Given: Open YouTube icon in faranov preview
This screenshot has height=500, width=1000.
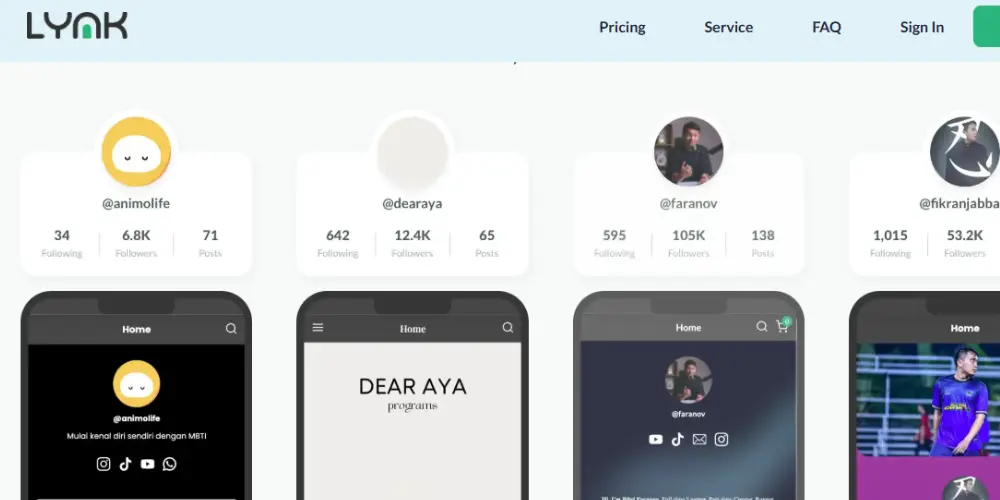Looking at the screenshot, I should [656, 439].
